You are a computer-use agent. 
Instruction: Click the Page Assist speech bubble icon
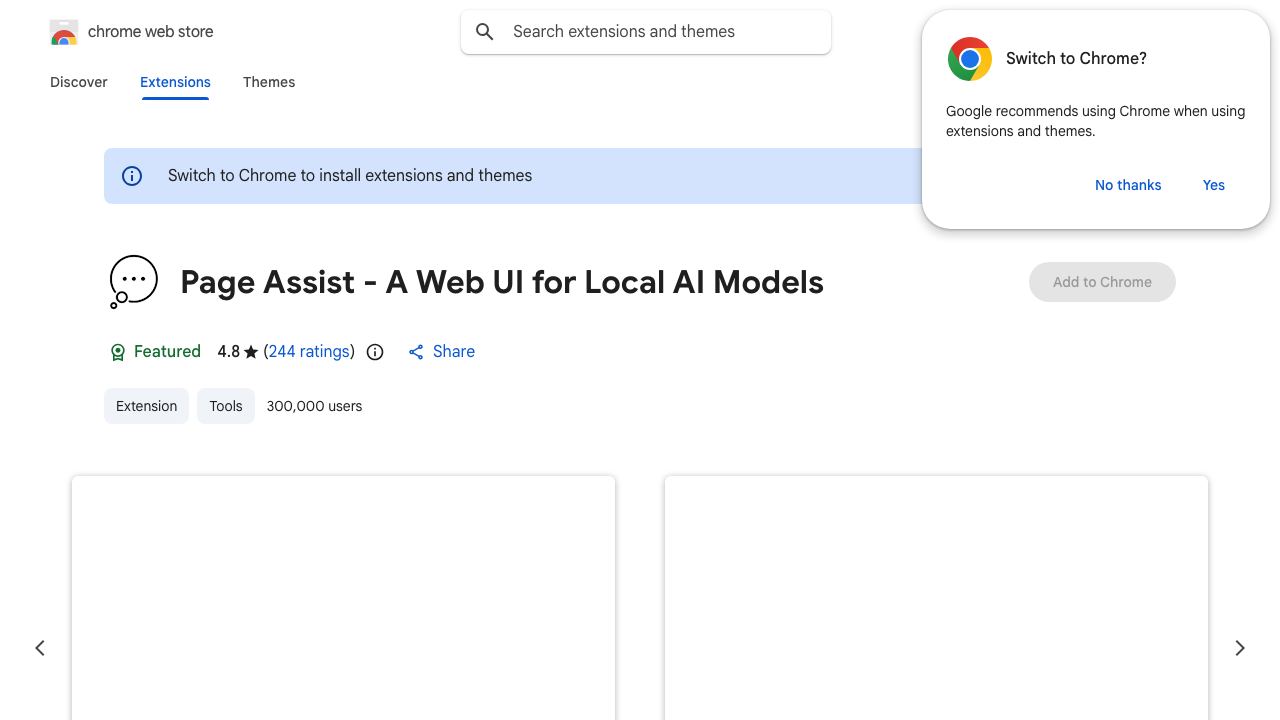pyautogui.click(x=133, y=282)
